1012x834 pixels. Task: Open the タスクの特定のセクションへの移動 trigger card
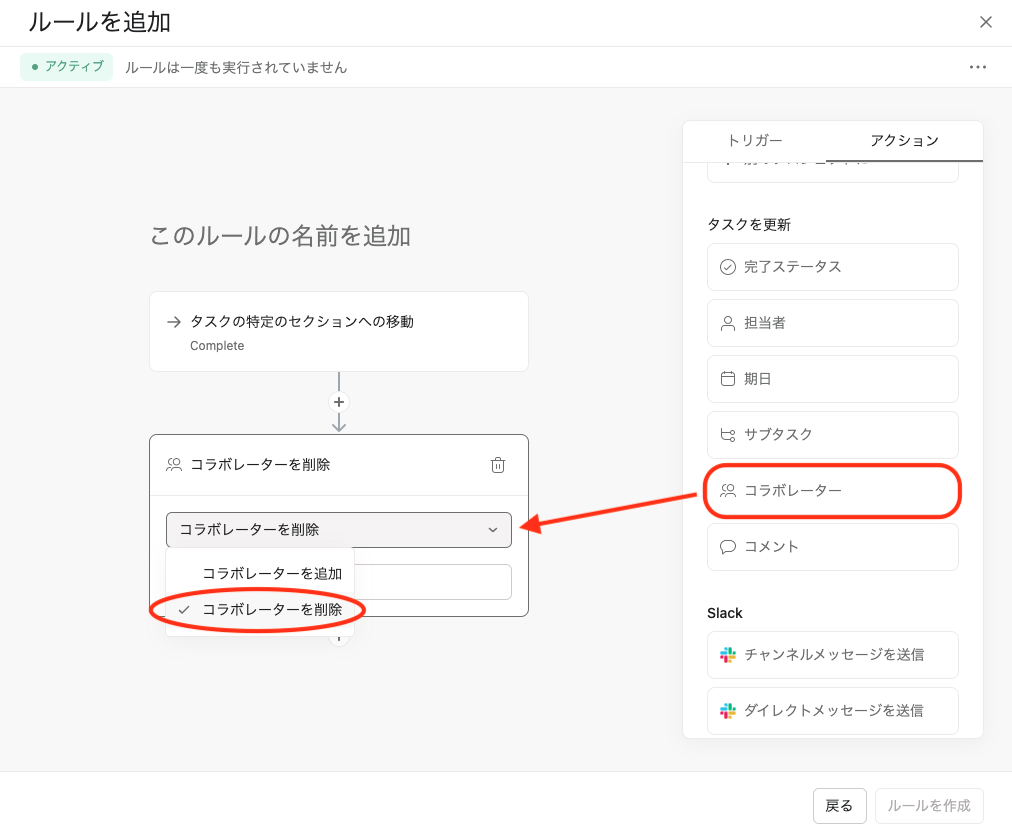coord(339,331)
